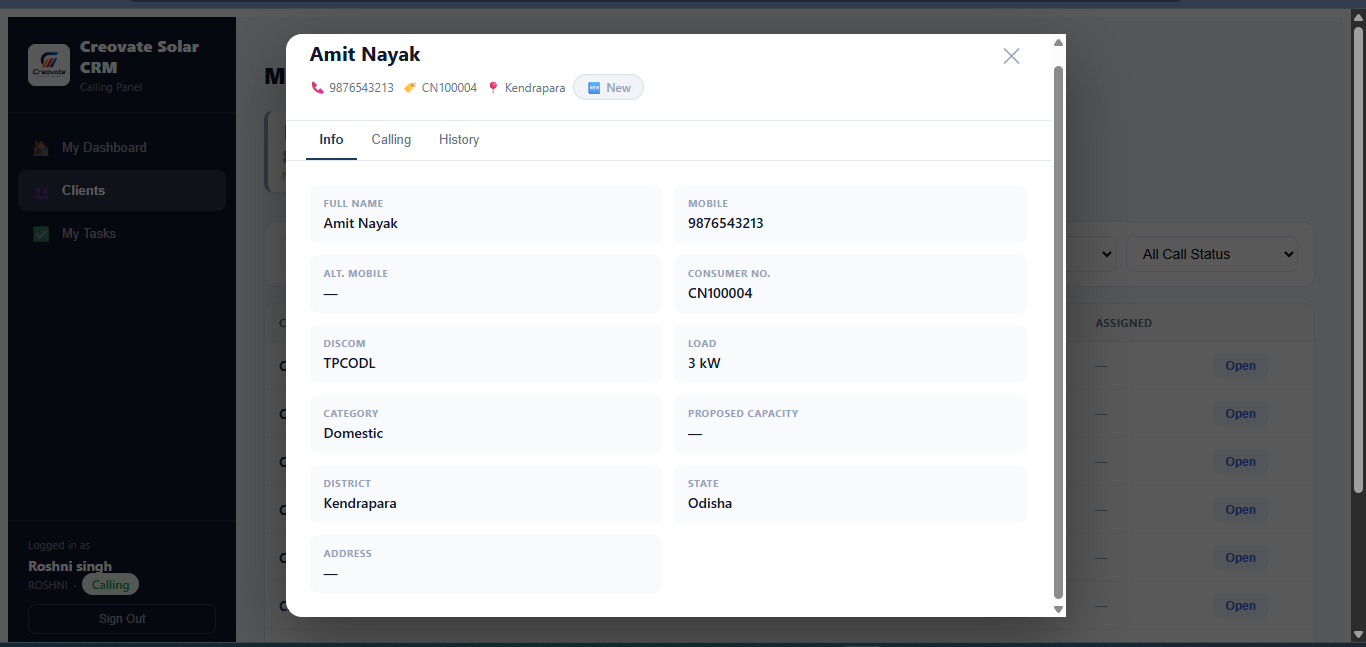Click the State value Odisha

pyautogui.click(x=710, y=504)
